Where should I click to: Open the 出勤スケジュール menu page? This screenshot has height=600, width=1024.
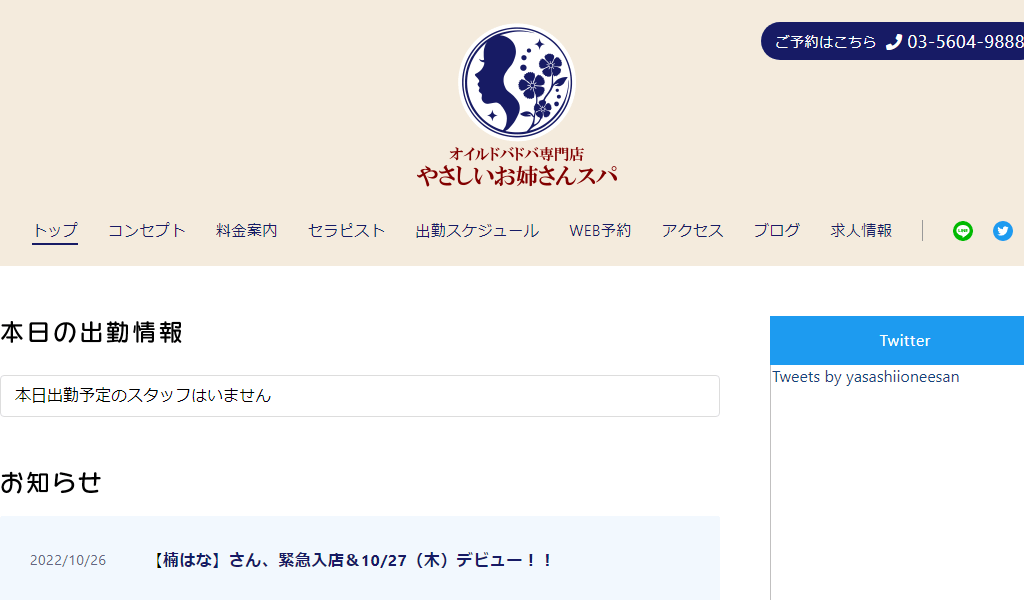pos(477,230)
